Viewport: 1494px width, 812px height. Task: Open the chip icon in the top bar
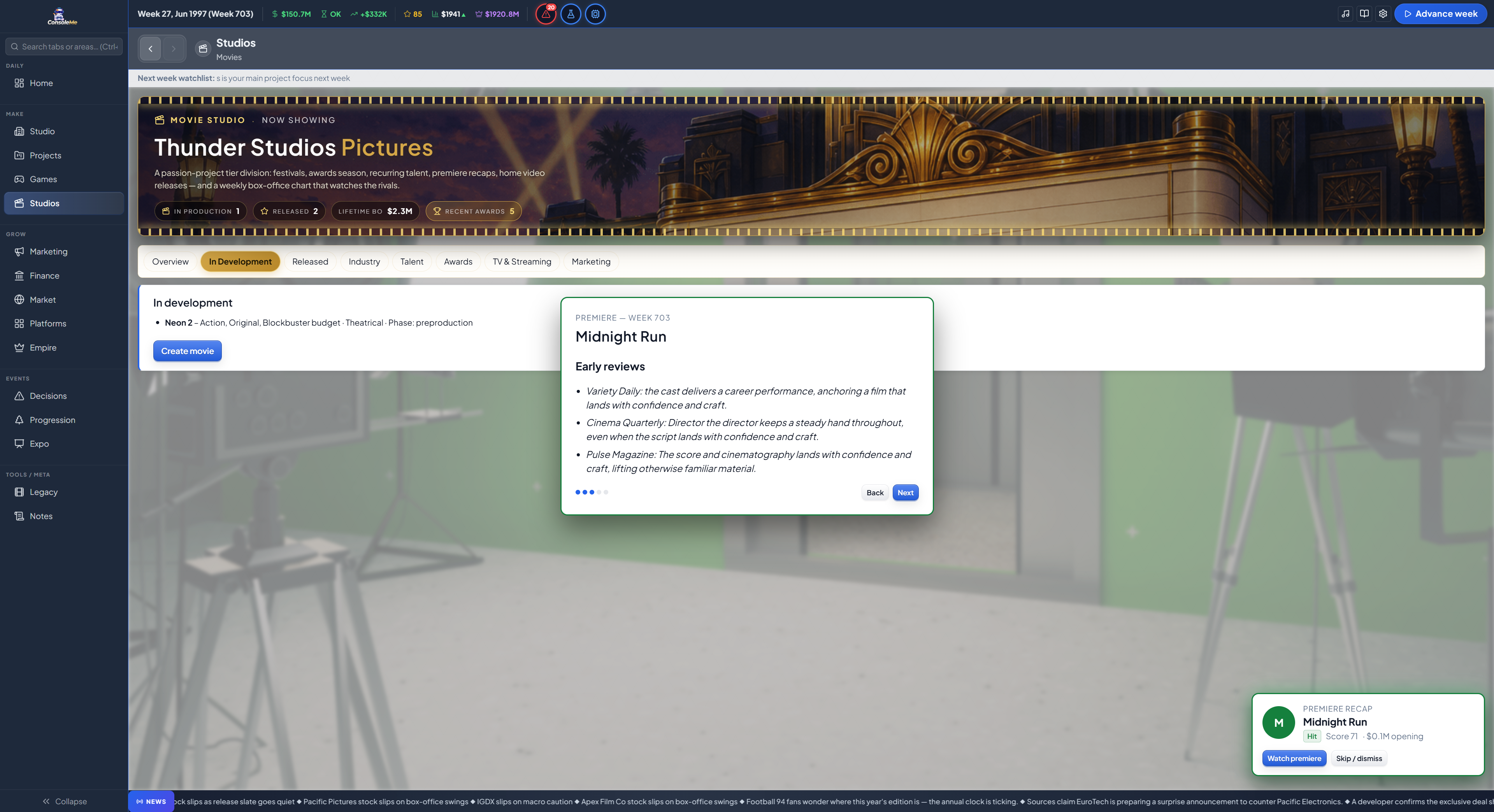click(x=595, y=14)
